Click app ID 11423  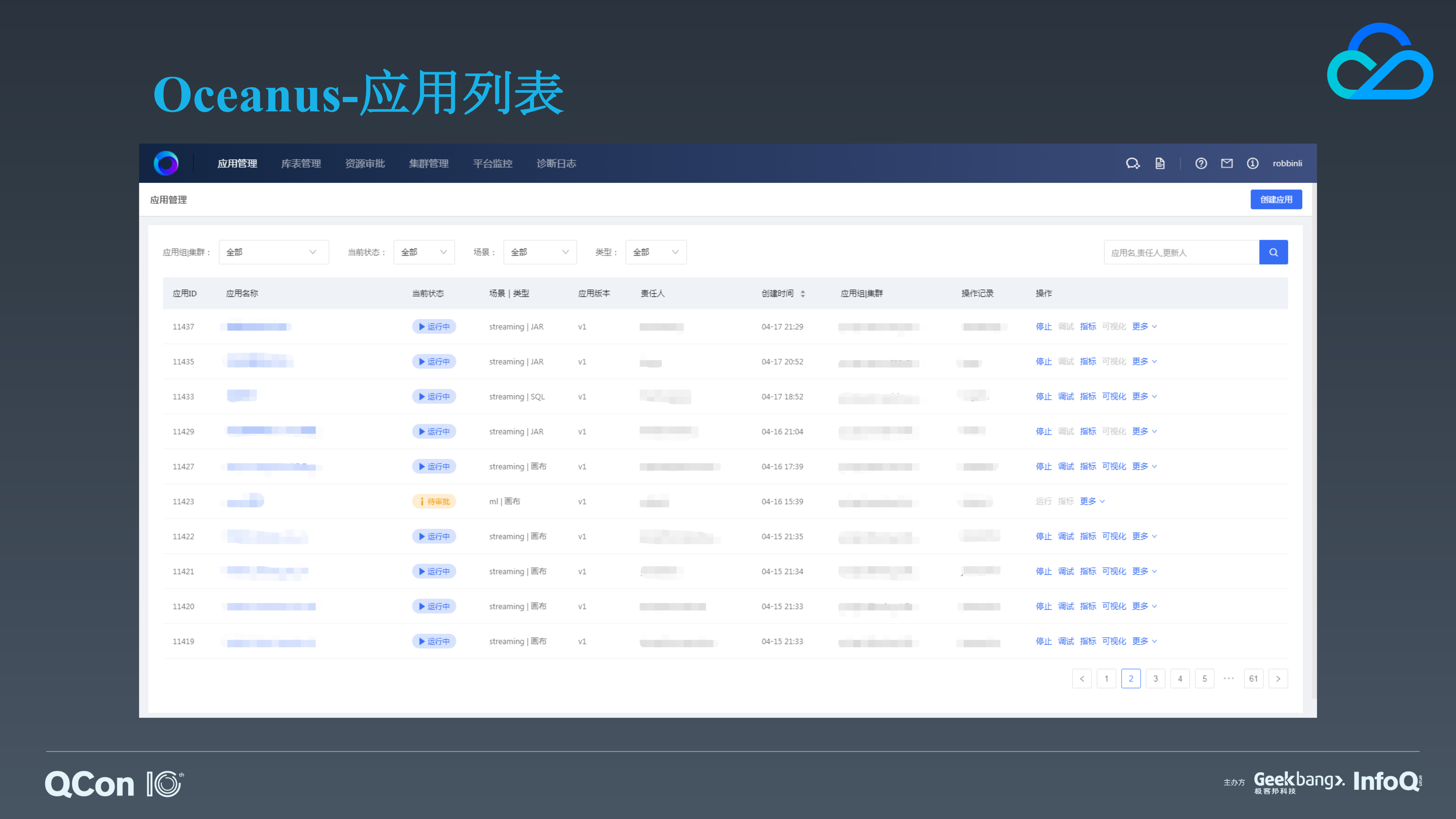[183, 501]
